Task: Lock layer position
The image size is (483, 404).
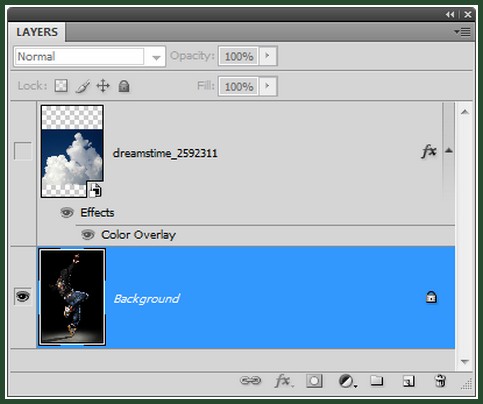Action: 103,86
